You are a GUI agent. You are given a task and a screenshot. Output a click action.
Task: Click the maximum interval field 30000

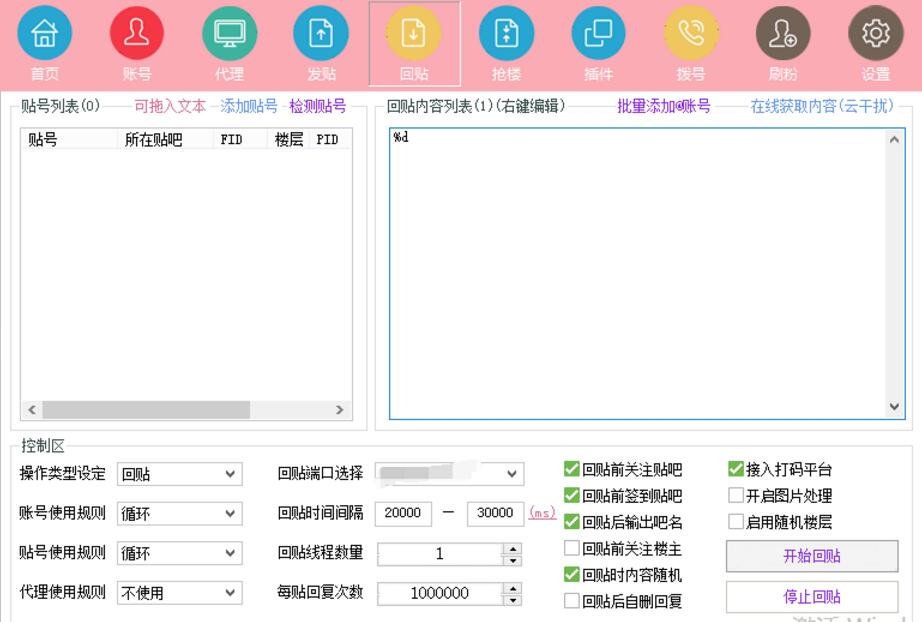coord(495,513)
